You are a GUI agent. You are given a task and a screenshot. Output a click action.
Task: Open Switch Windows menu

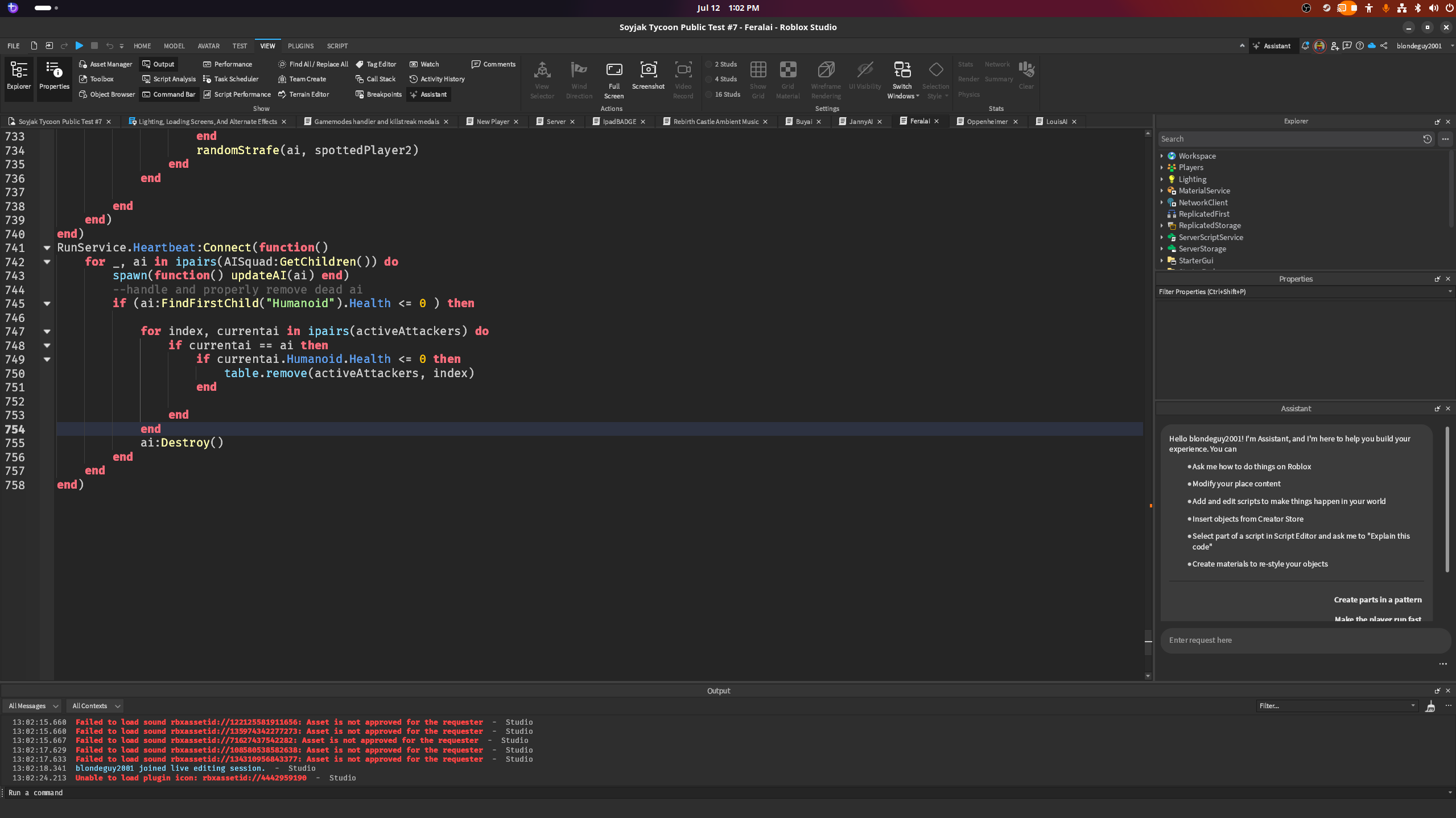(902, 80)
